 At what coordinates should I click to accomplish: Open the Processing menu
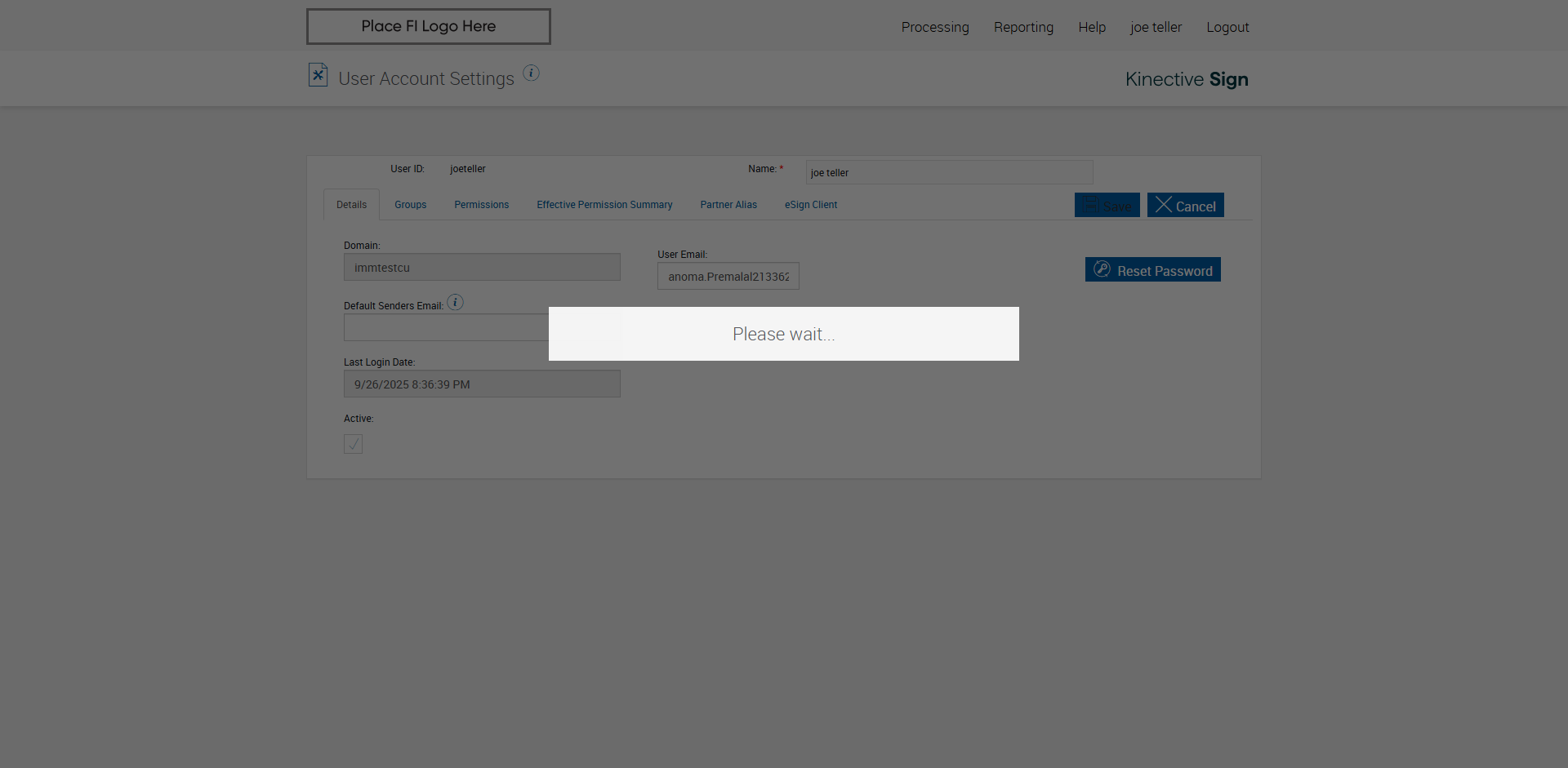(935, 27)
